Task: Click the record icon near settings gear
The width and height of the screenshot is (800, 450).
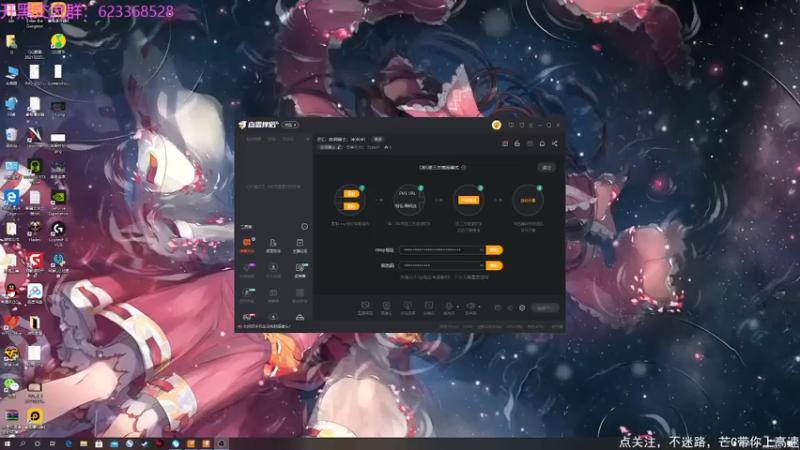Action: pos(497,308)
